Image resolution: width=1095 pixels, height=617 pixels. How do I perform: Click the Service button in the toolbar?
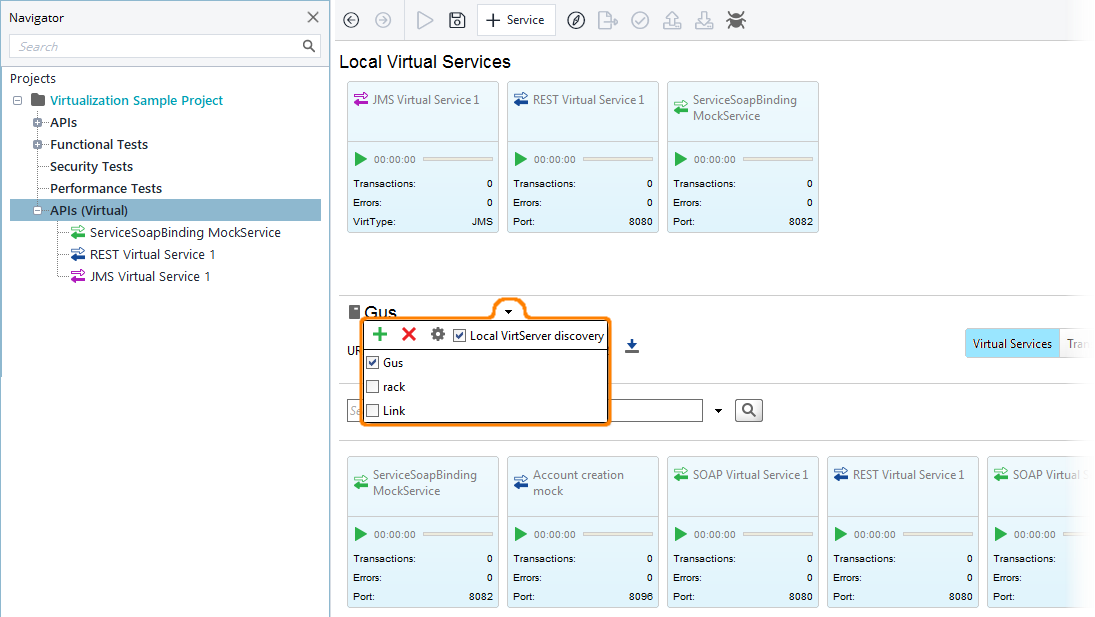[516, 20]
